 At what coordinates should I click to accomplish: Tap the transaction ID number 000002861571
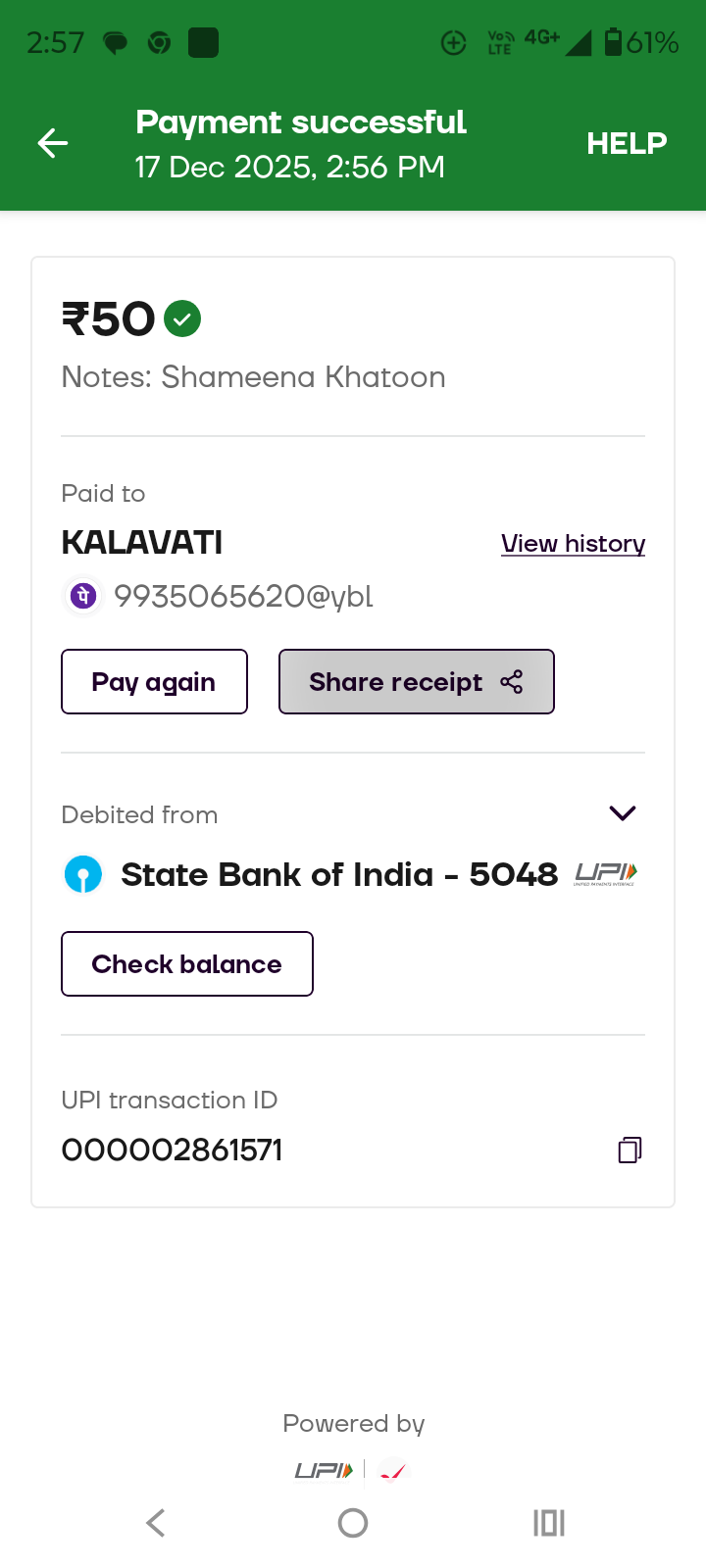(173, 1150)
